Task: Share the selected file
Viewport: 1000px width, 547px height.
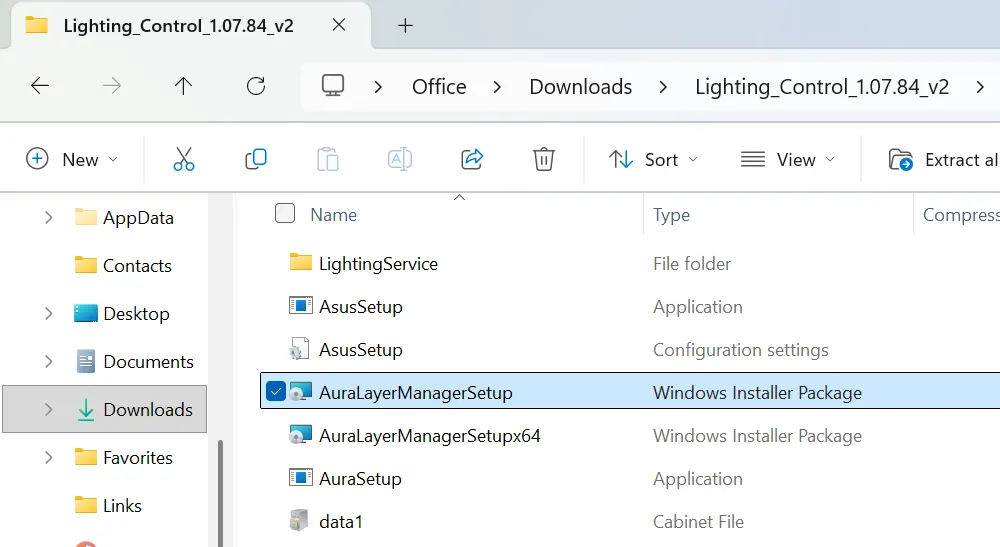Action: (472, 159)
